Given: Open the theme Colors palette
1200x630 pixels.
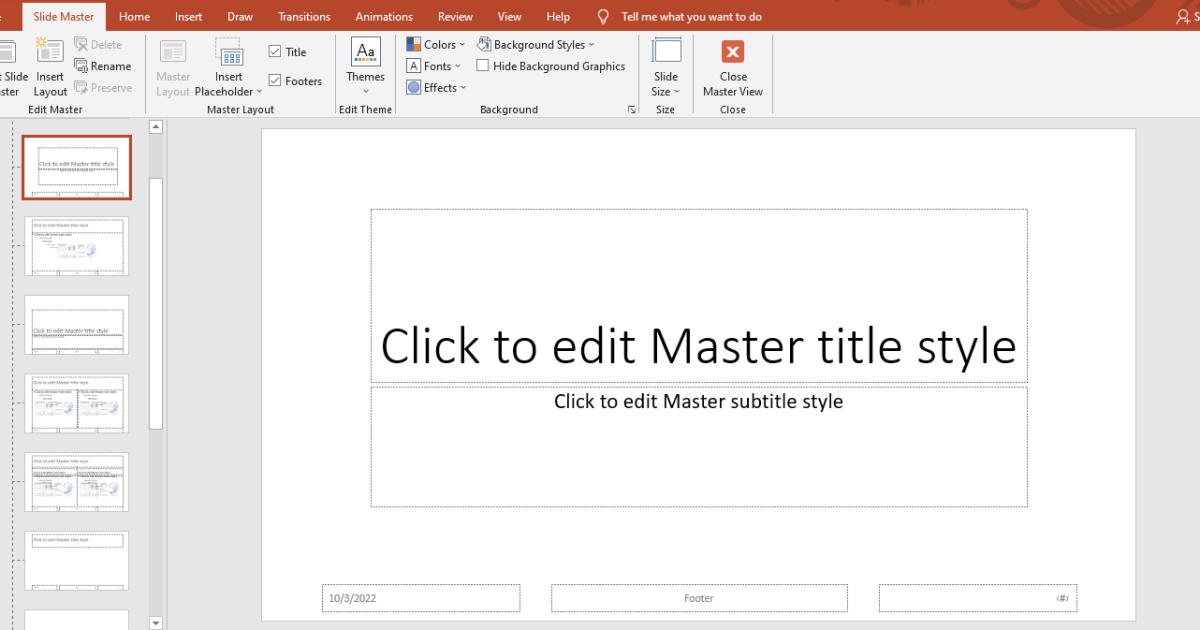Looking at the screenshot, I should pos(435,44).
